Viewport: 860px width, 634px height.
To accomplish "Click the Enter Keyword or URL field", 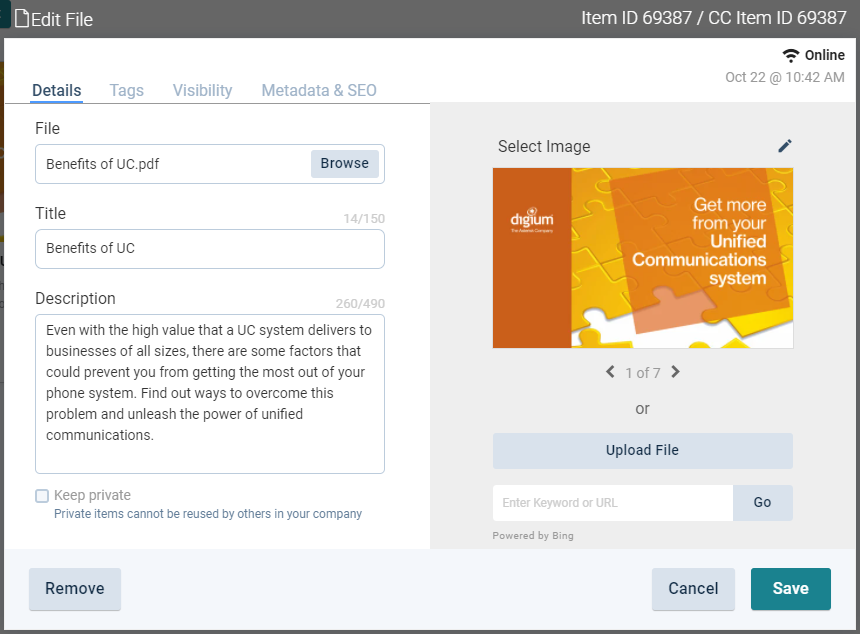I will [612, 503].
